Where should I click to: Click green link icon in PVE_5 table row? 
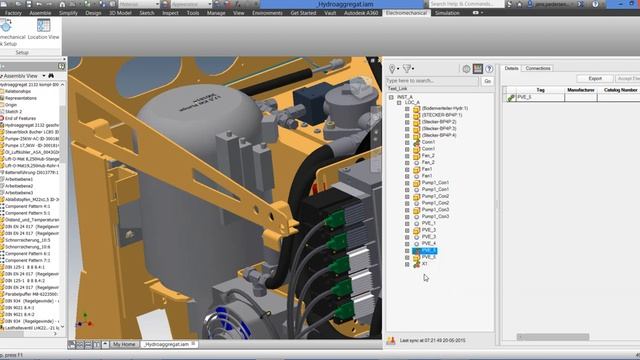point(511,98)
